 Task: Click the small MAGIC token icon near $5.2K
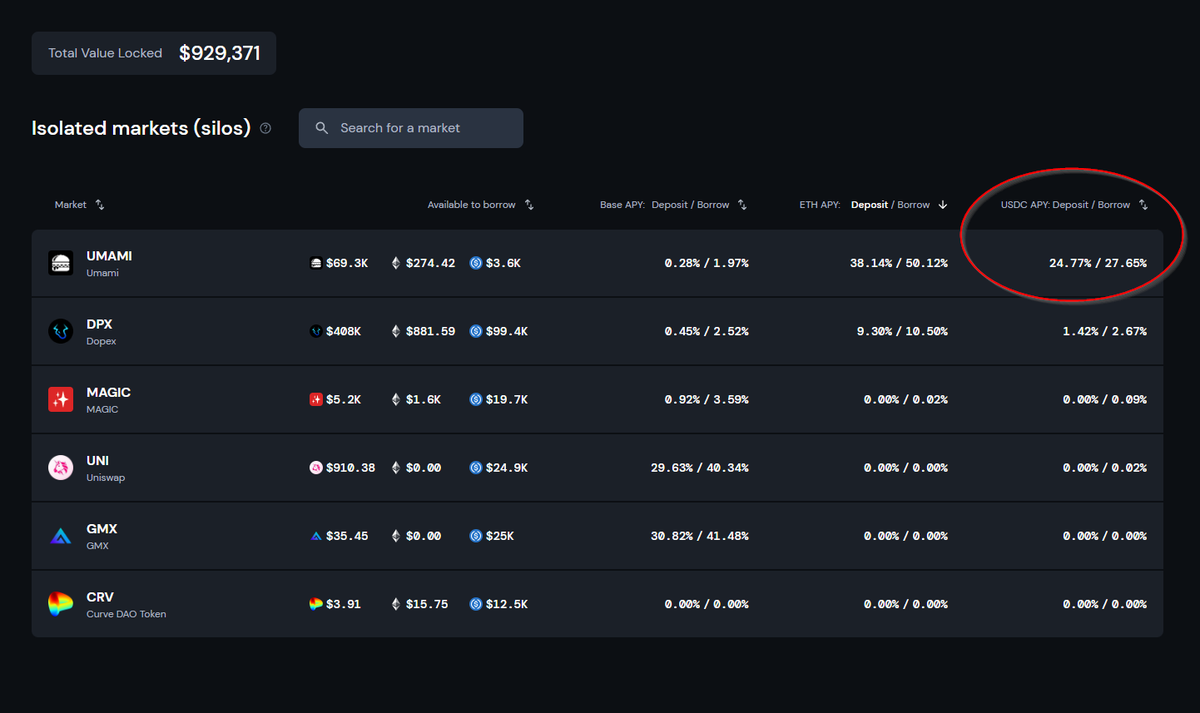coord(316,399)
